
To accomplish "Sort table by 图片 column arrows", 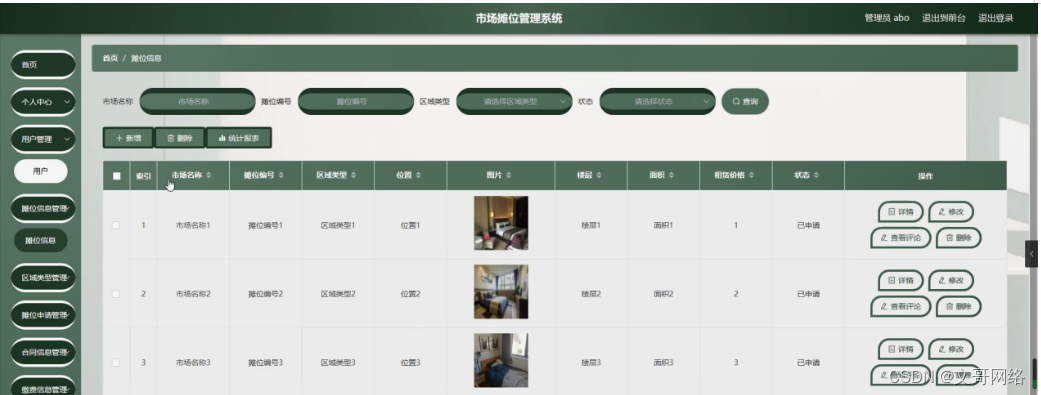I will [x=509, y=175].
